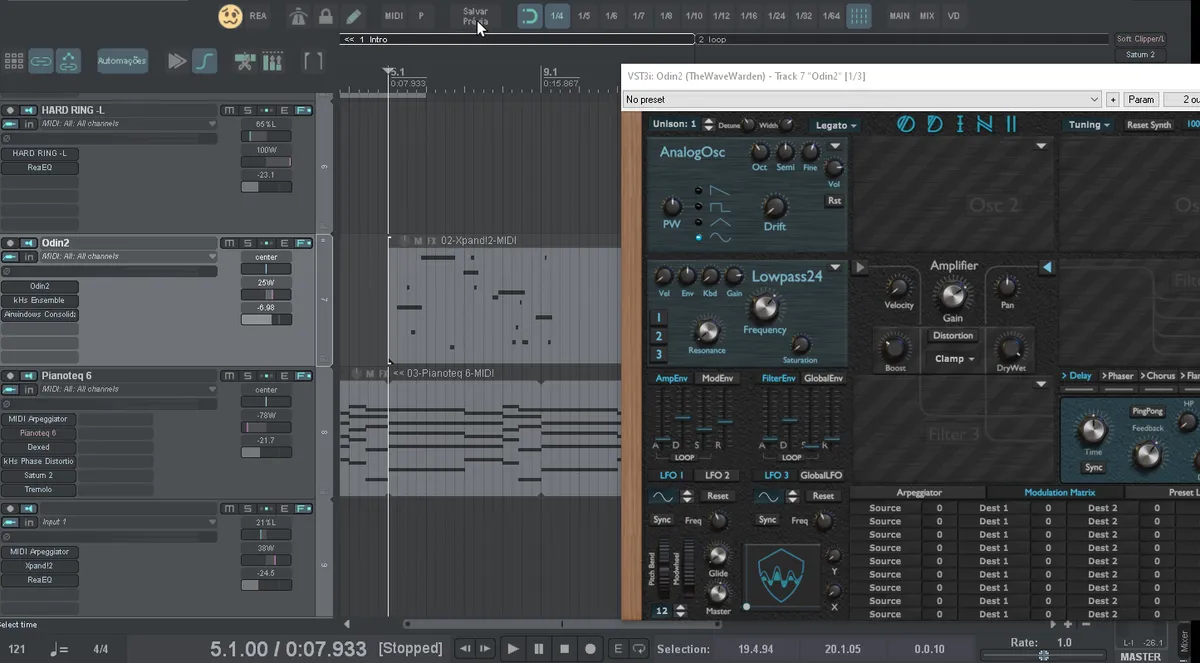The image size is (1200, 663).
Task: Click the nine-square grid icon
Action: [x=14, y=61]
